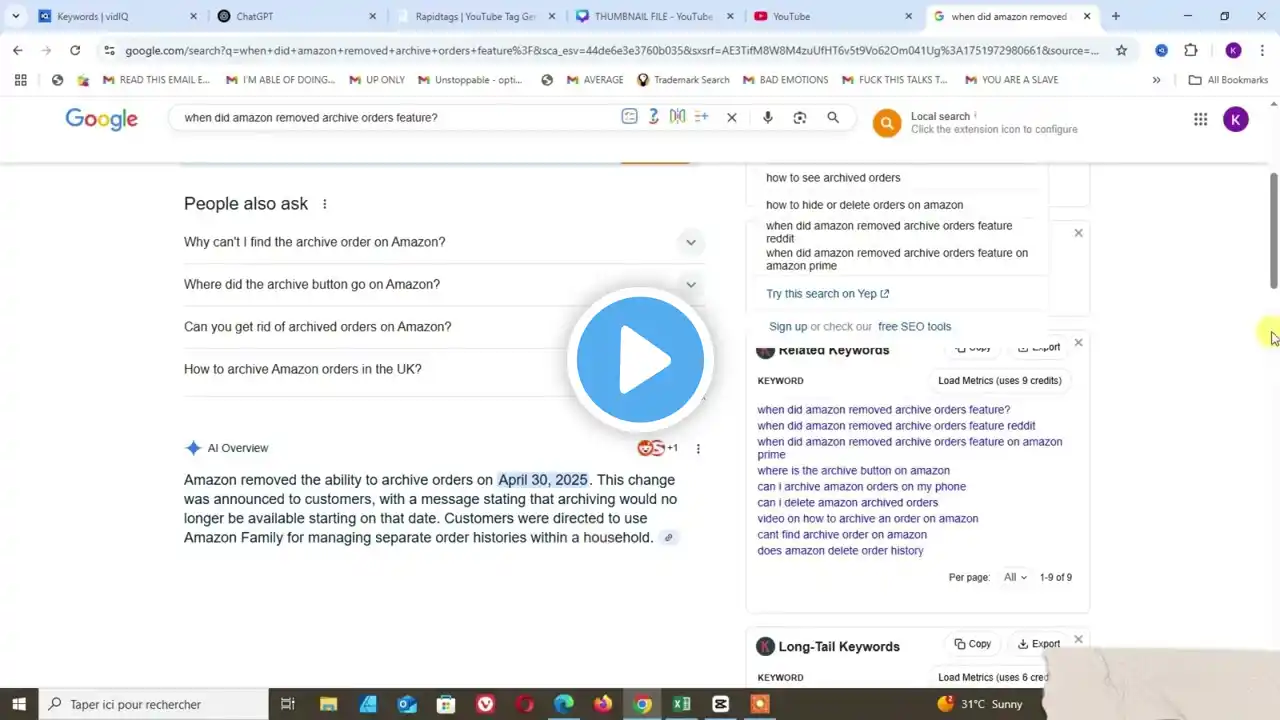1280x720 pixels.
Task: Go back with the browser back arrow
Action: pyautogui.click(x=18, y=50)
